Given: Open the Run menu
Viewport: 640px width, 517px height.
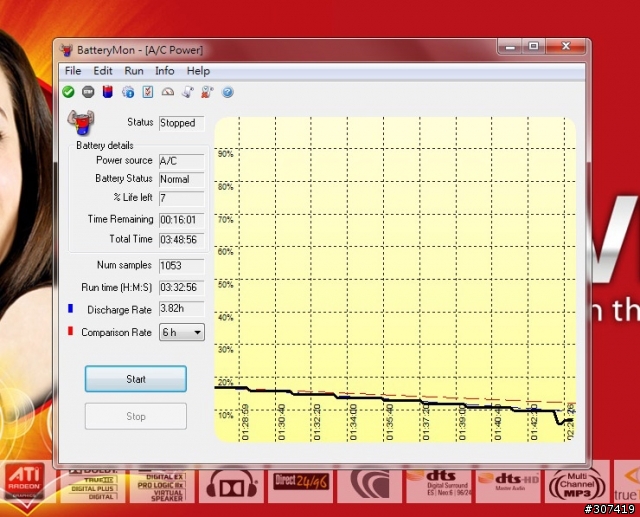Looking at the screenshot, I should coord(134,71).
